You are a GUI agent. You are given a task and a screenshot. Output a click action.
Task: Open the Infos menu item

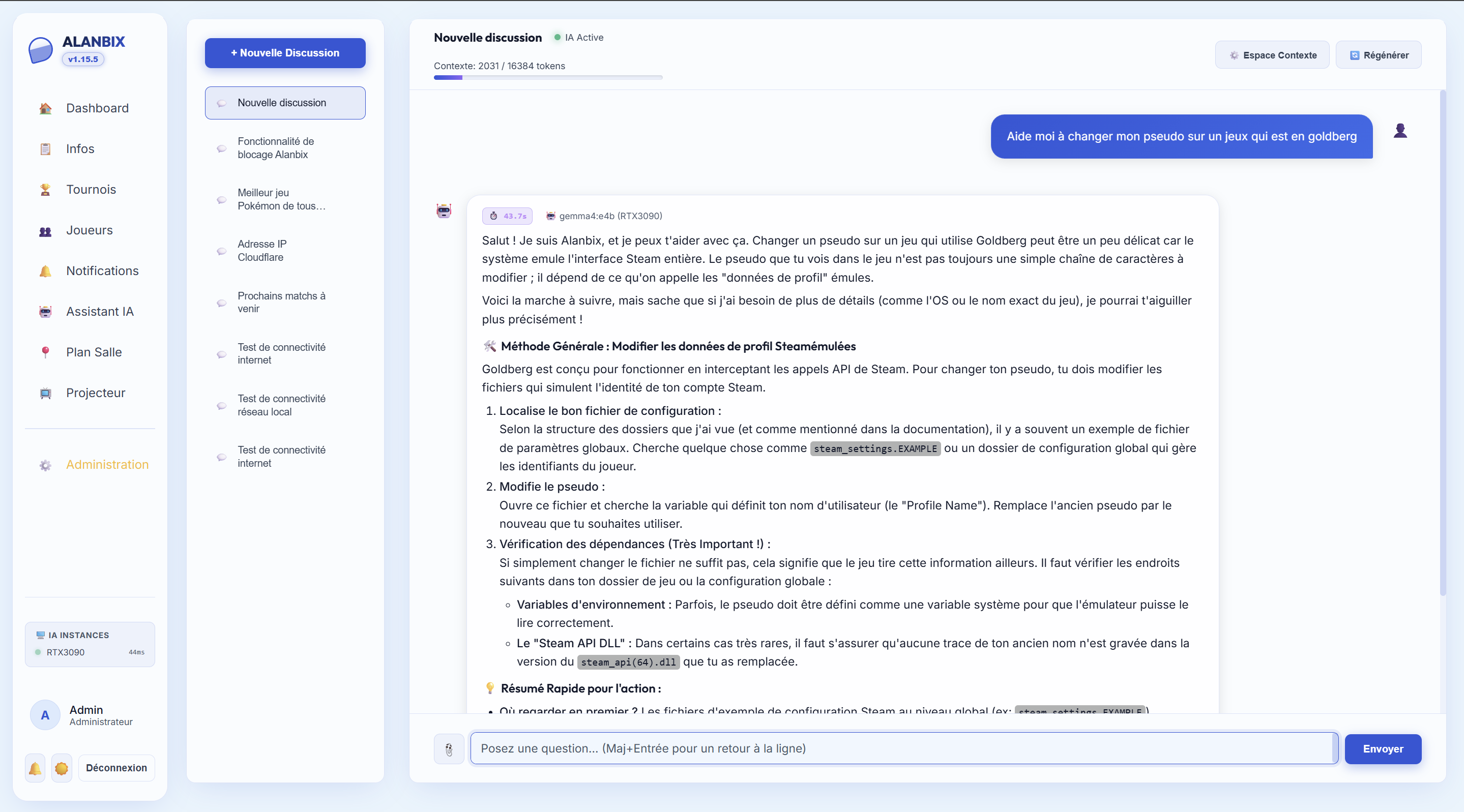[x=90, y=149]
